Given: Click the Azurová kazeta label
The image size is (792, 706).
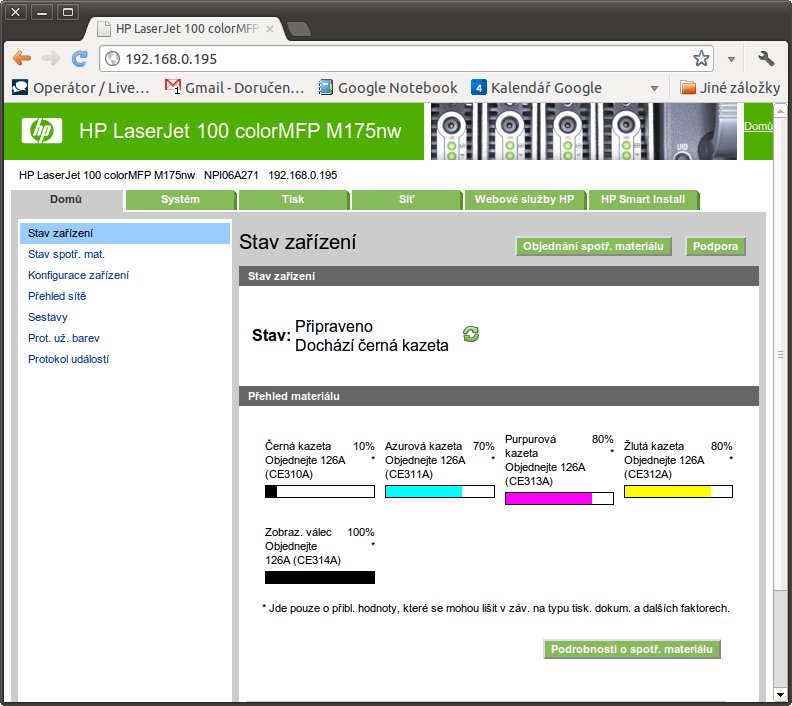Looking at the screenshot, I should pyautogui.click(x=423, y=446).
